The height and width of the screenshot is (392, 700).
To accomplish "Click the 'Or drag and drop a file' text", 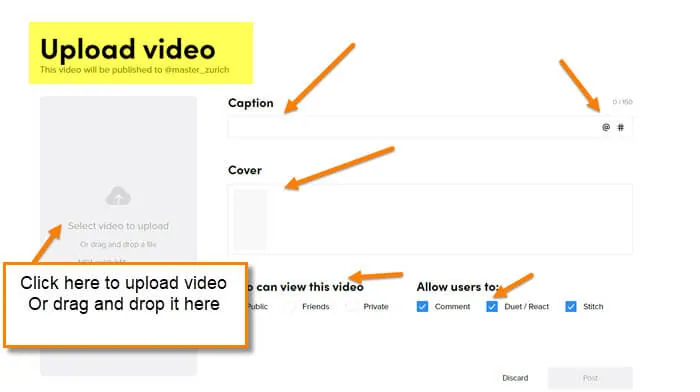I will coord(118,244).
